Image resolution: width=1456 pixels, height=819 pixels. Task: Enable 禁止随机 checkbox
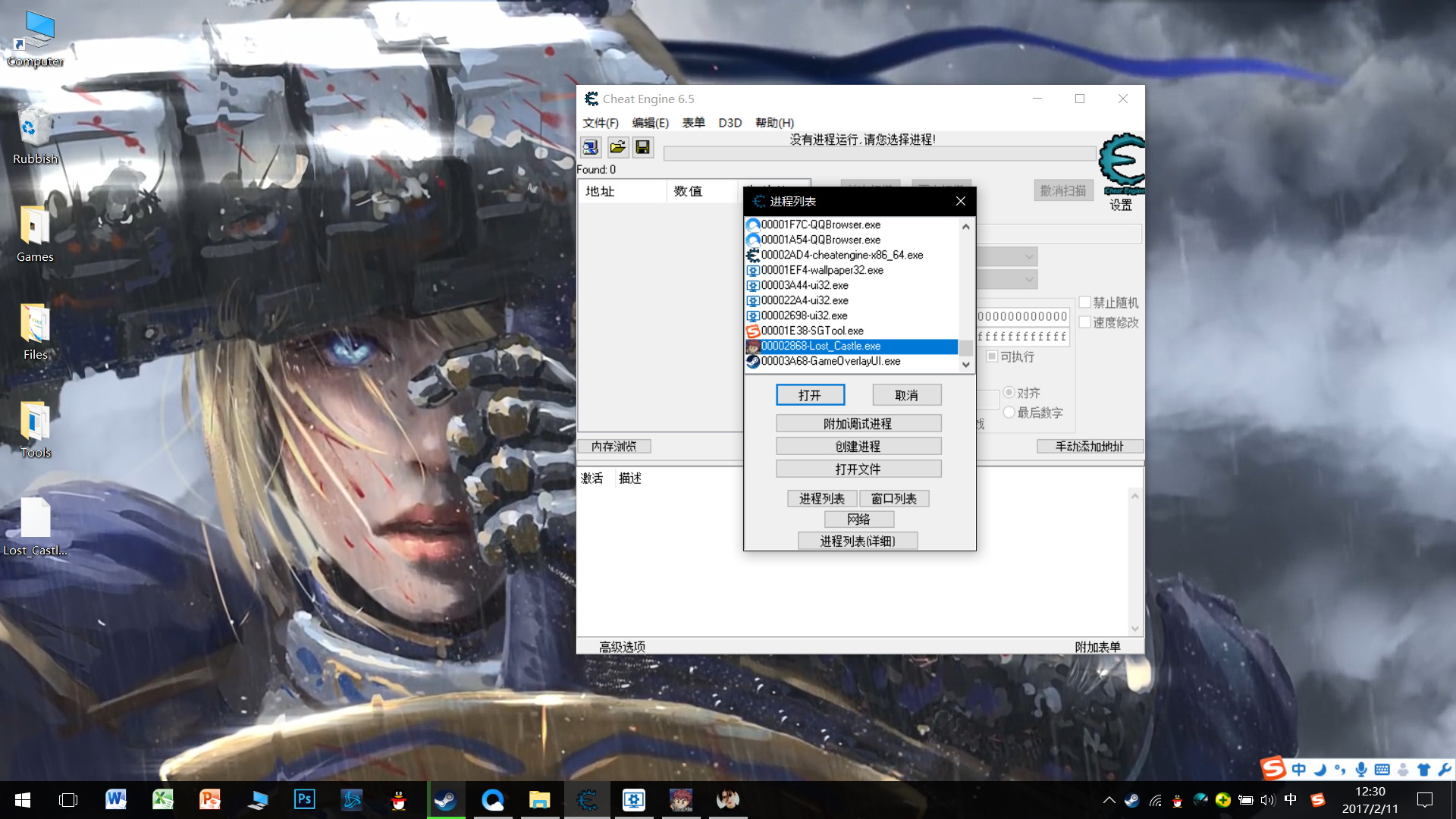click(1085, 303)
